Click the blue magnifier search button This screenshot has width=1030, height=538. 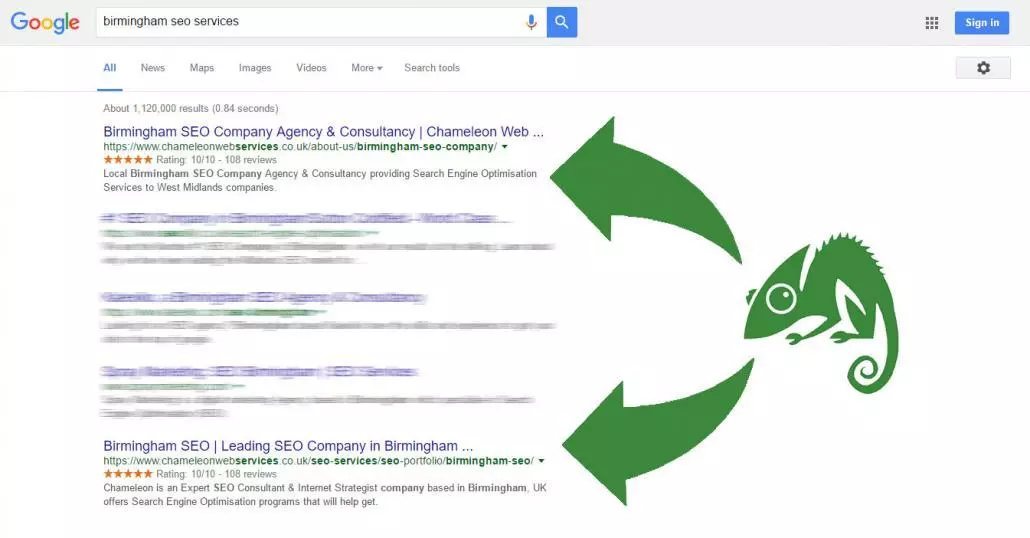click(562, 22)
